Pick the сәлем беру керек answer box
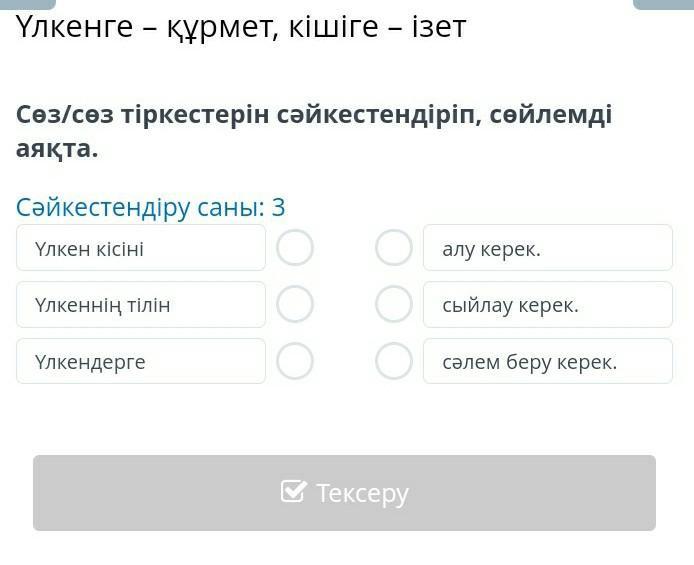 click(547, 362)
